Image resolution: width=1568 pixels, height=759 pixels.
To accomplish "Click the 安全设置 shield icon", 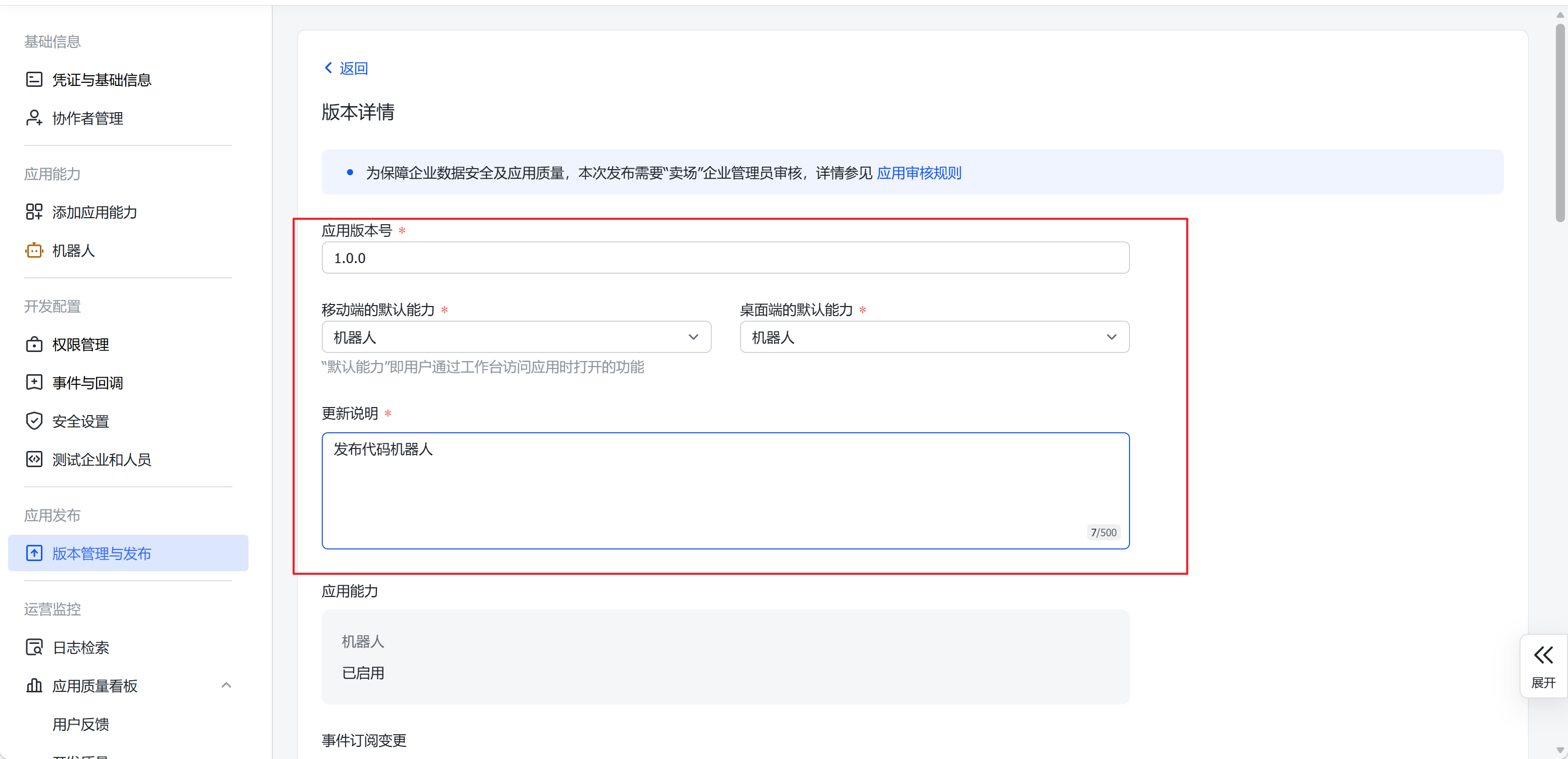I will [34, 421].
